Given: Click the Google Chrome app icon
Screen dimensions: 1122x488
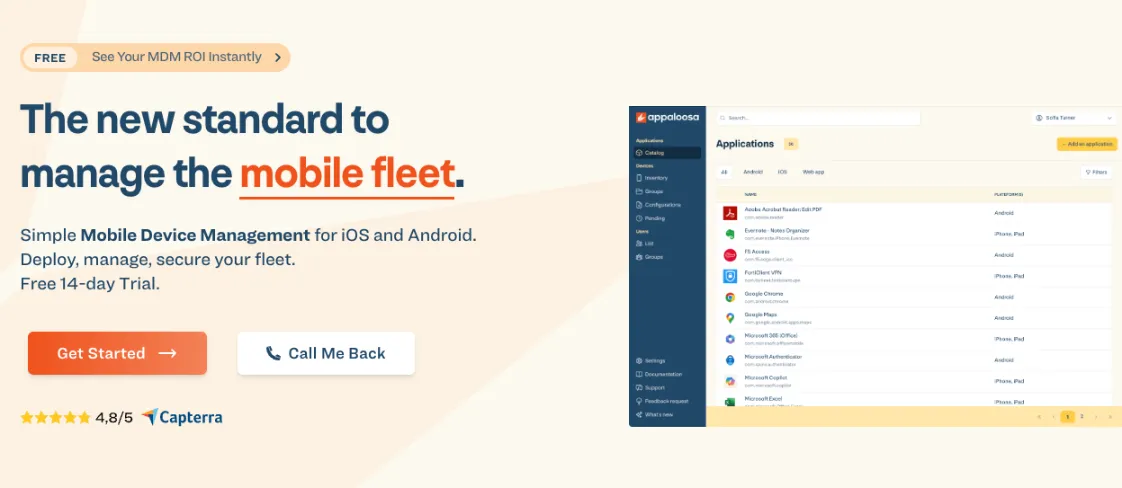Looking at the screenshot, I should click(x=730, y=297).
